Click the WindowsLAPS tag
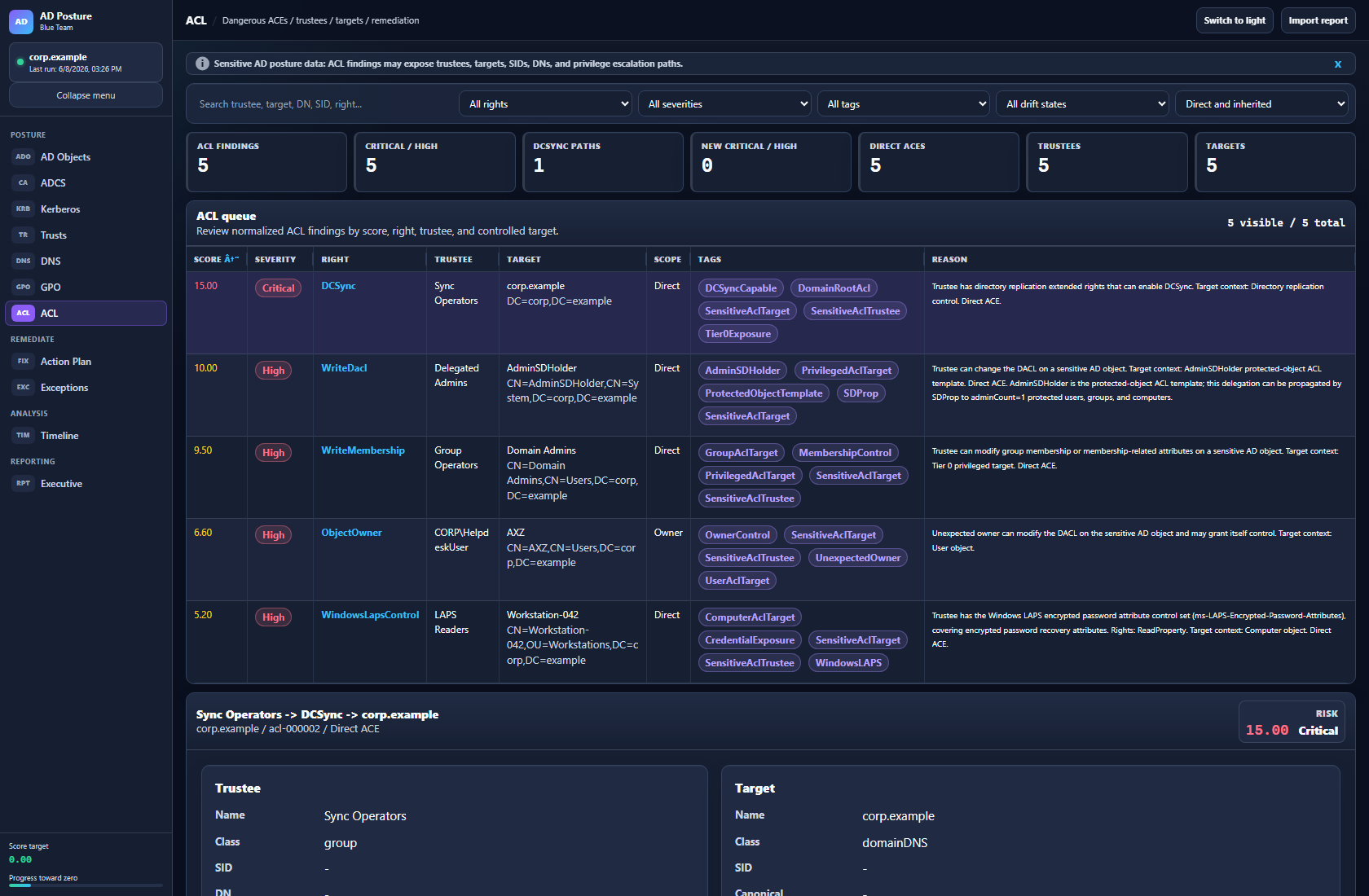 tap(848, 663)
